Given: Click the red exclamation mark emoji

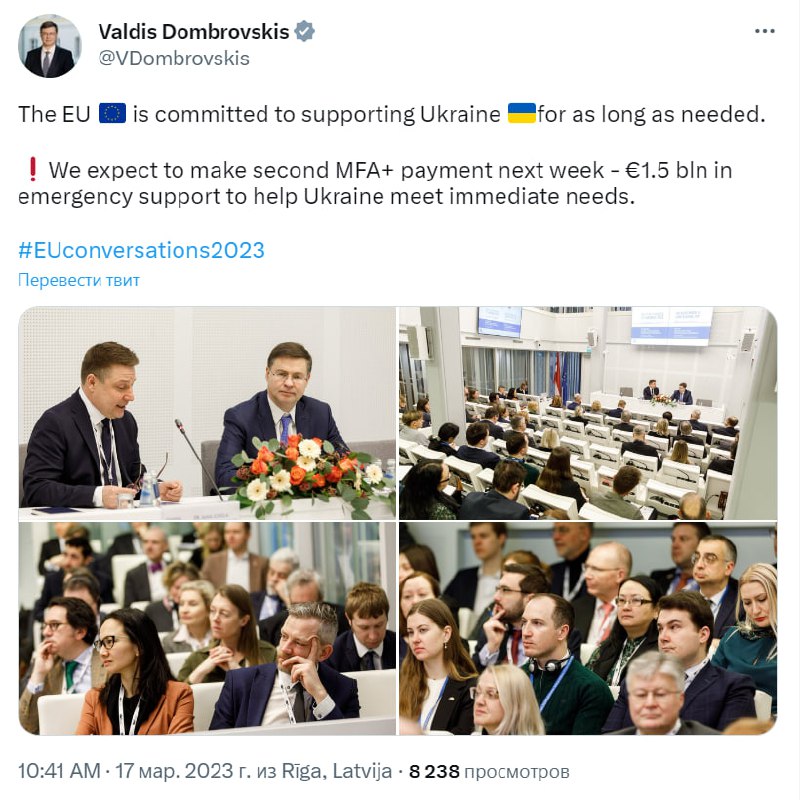Looking at the screenshot, I should (32, 169).
